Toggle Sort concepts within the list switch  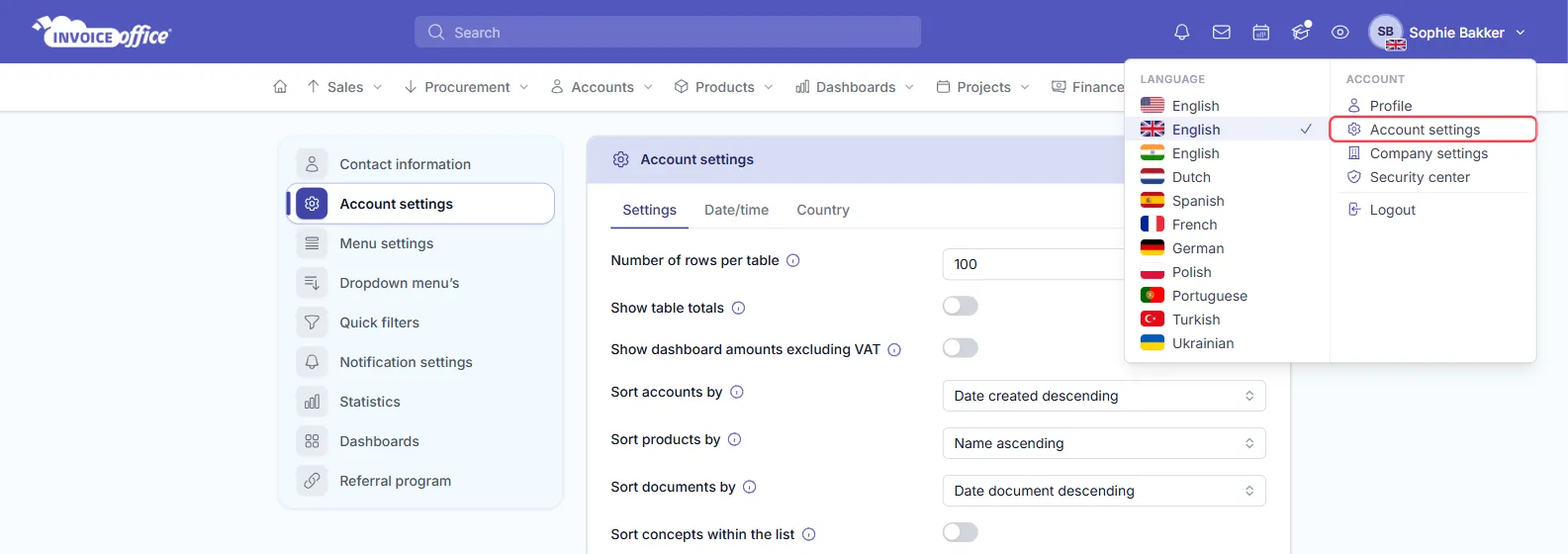960,532
